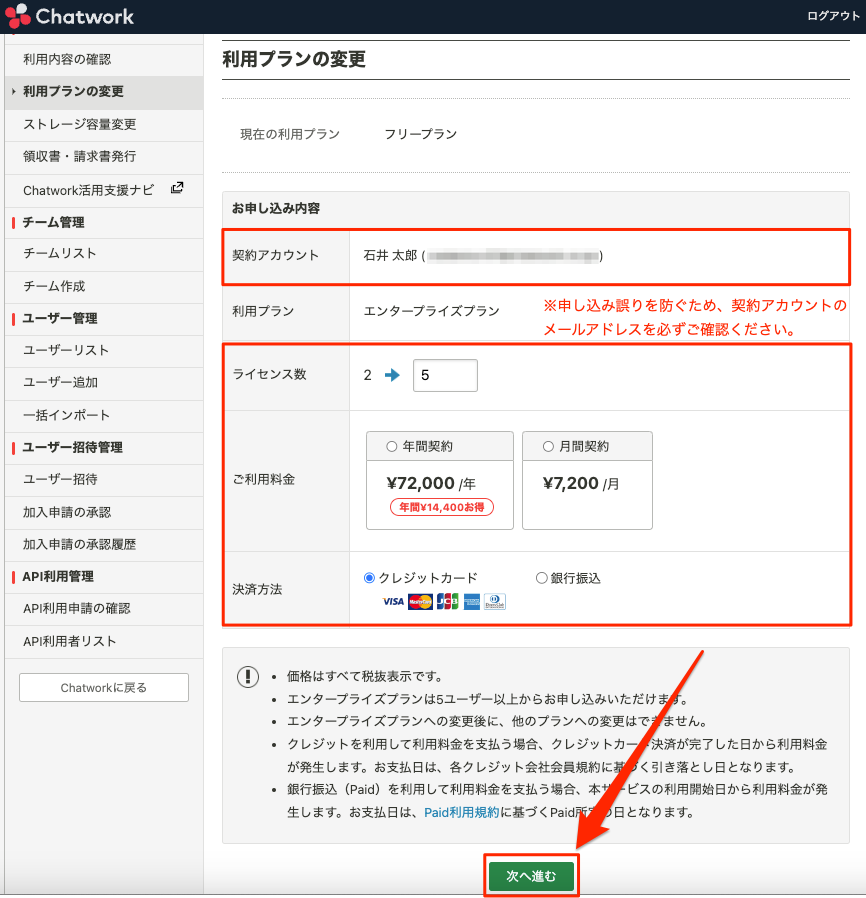Click the MasterCard logo

coord(420,601)
